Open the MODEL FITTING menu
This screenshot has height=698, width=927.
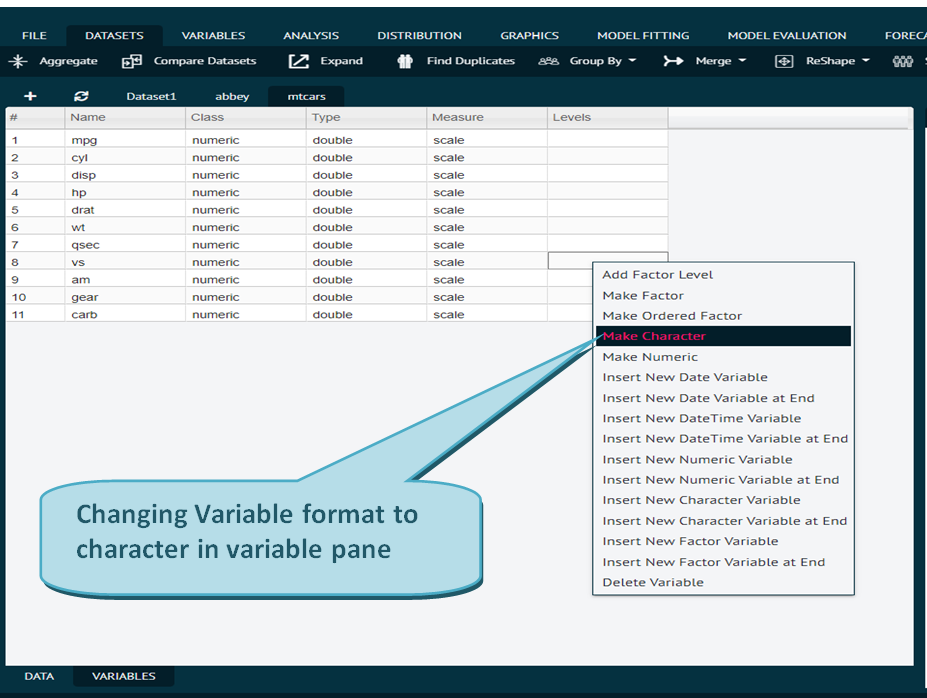[643, 33]
